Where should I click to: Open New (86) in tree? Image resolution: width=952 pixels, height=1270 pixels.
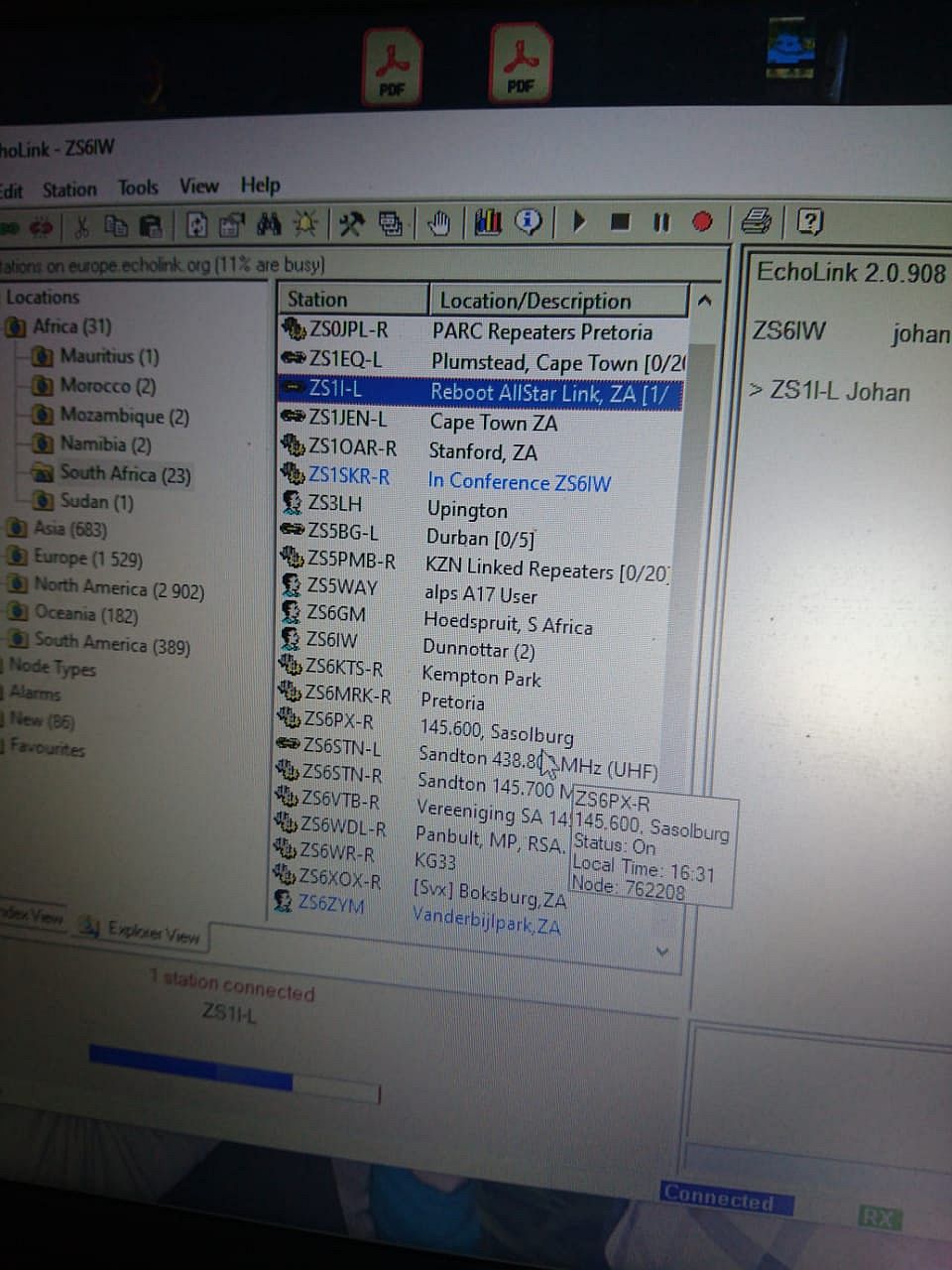pyautogui.click(x=42, y=720)
